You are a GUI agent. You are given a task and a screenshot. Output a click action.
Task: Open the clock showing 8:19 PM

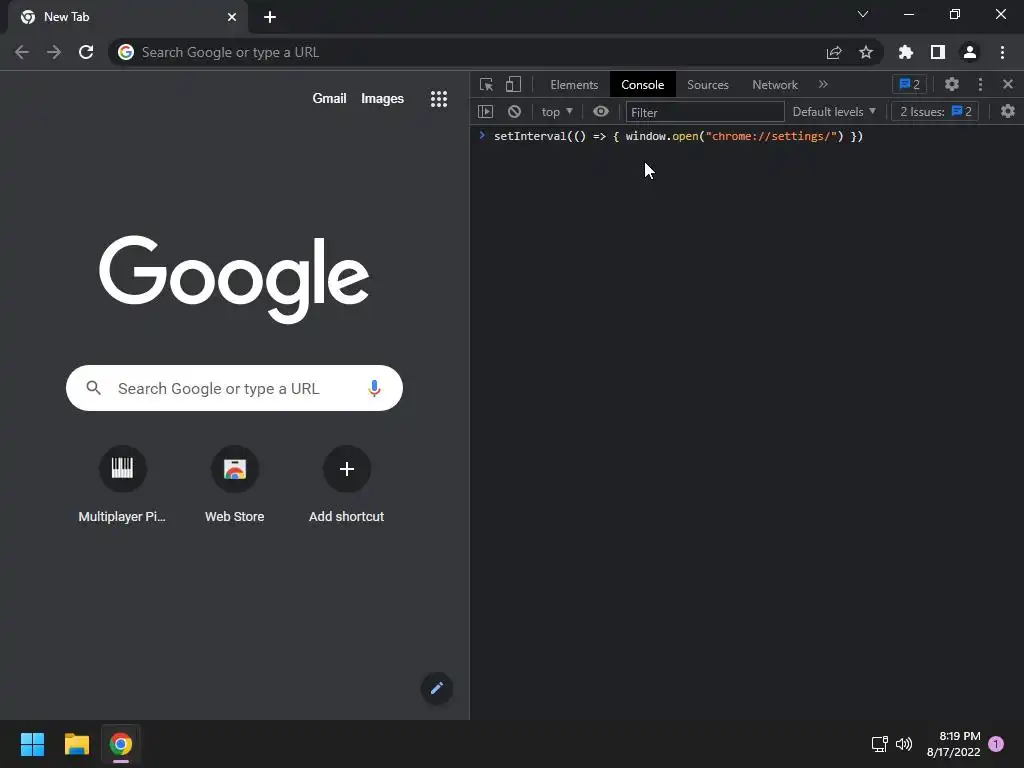tap(953, 744)
